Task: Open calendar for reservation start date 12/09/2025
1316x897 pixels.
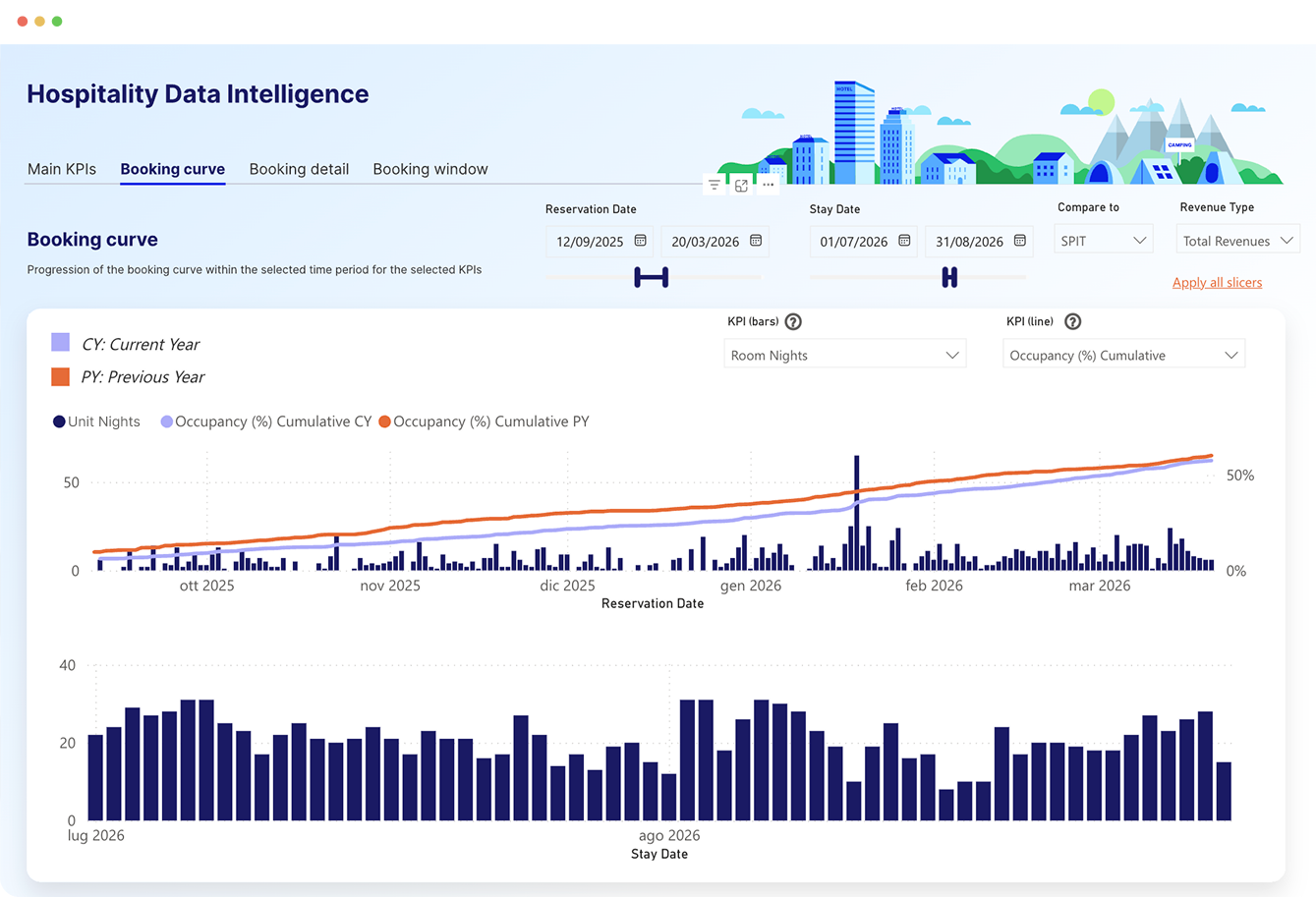Action: point(640,241)
